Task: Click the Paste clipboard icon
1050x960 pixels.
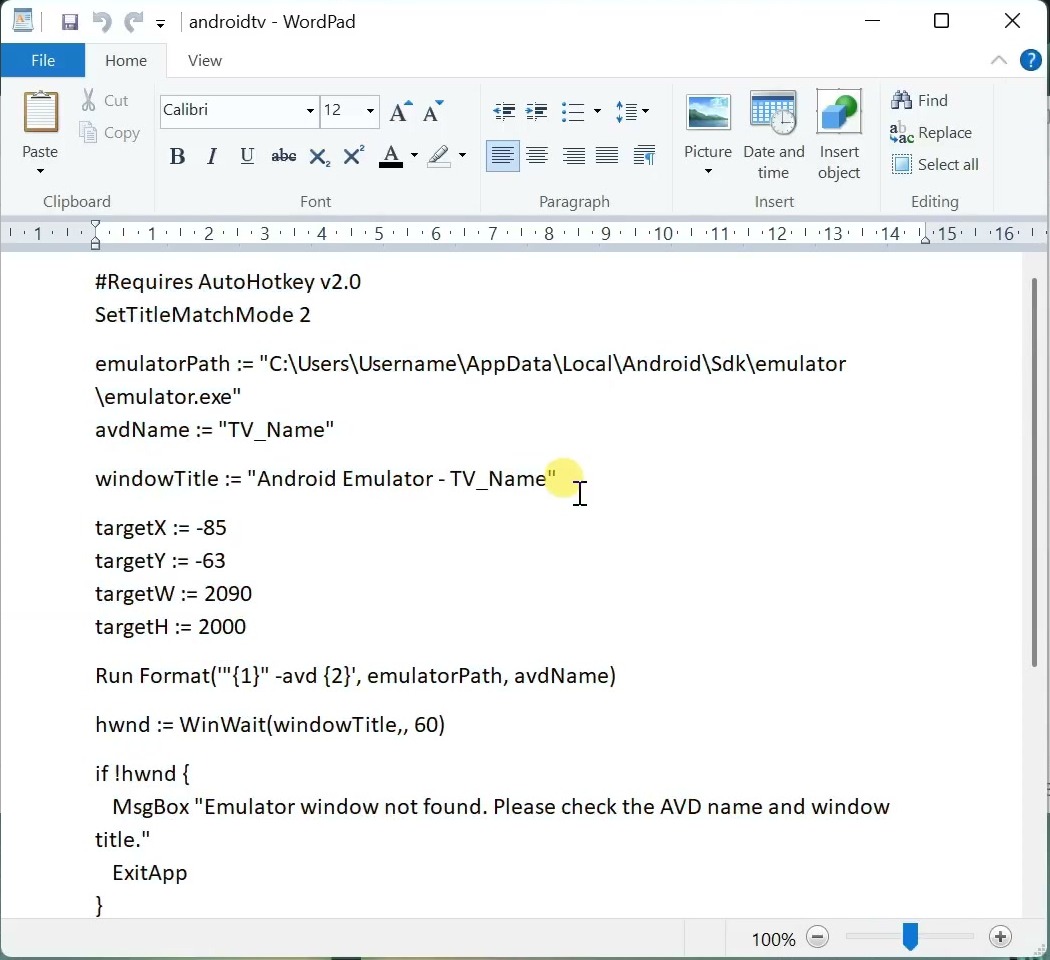Action: click(x=40, y=112)
